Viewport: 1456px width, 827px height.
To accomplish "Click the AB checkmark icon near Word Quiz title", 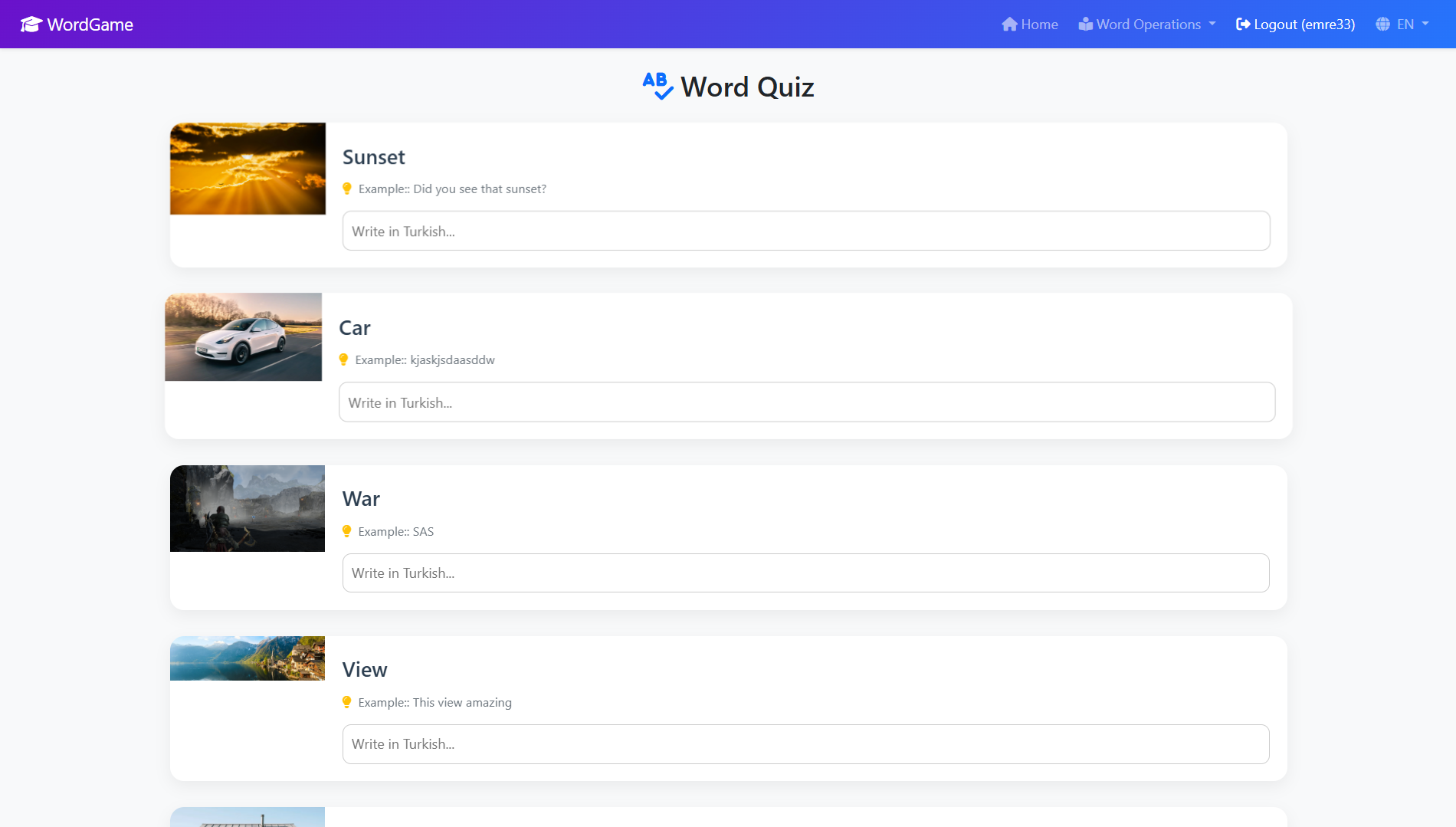I will click(x=657, y=86).
